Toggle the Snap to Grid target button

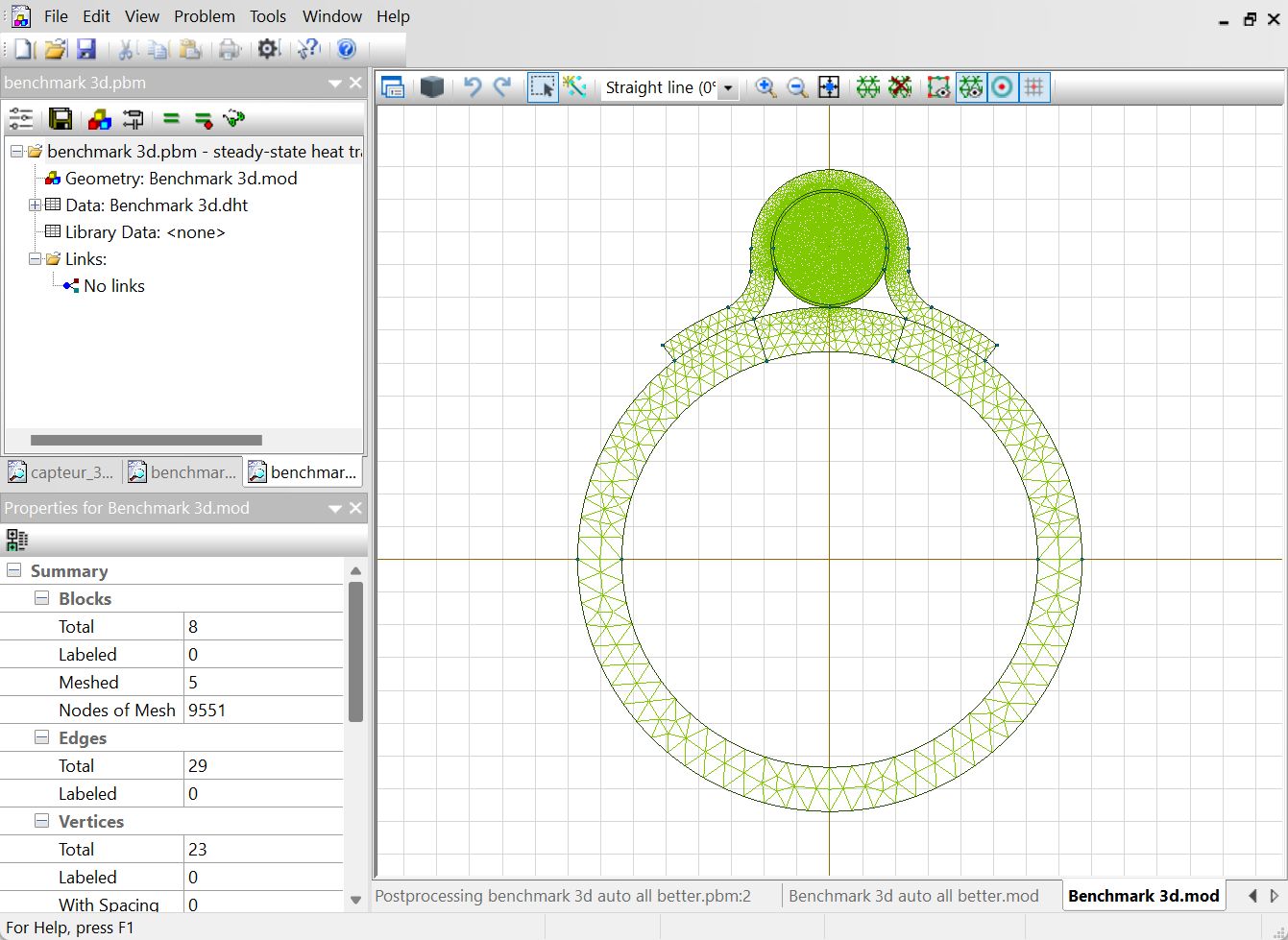[x=1003, y=87]
